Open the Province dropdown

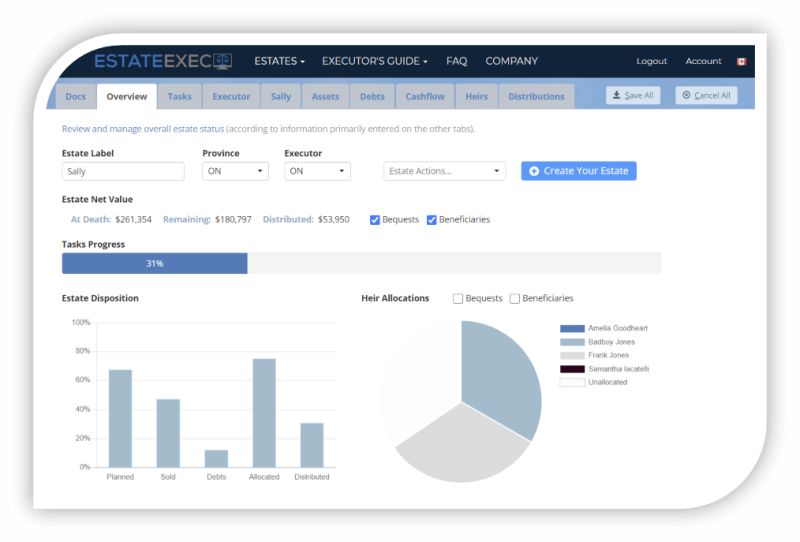point(235,171)
